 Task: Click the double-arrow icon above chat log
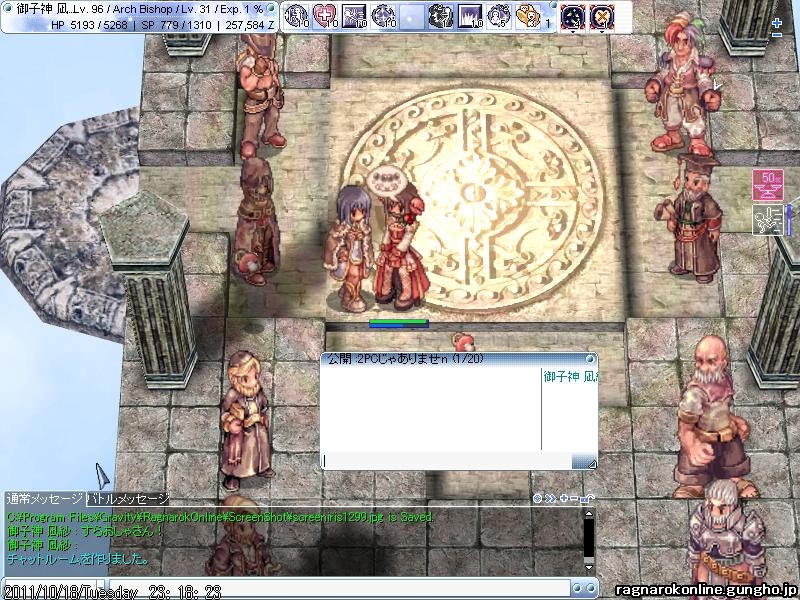point(550,498)
